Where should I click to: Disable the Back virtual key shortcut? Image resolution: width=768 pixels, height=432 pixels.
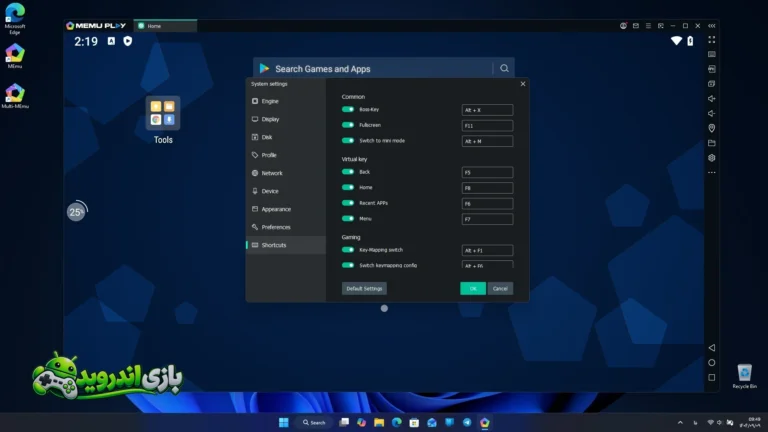pos(348,172)
